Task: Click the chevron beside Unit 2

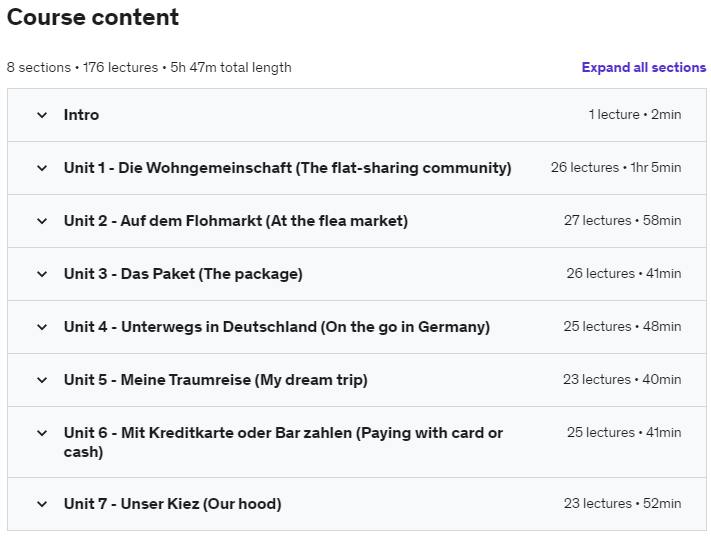Action: coord(42,221)
